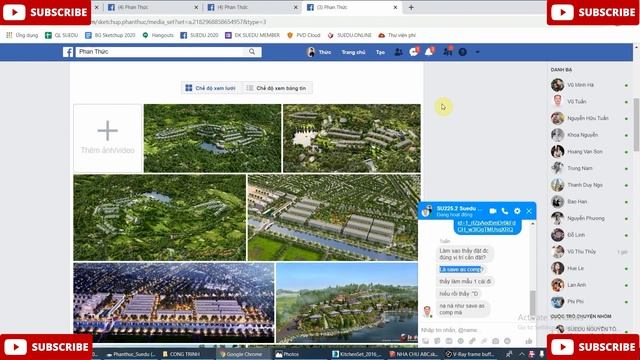Open the Ứng dụng apps bookmark
The width and height of the screenshot is (640, 360).
(22, 36)
